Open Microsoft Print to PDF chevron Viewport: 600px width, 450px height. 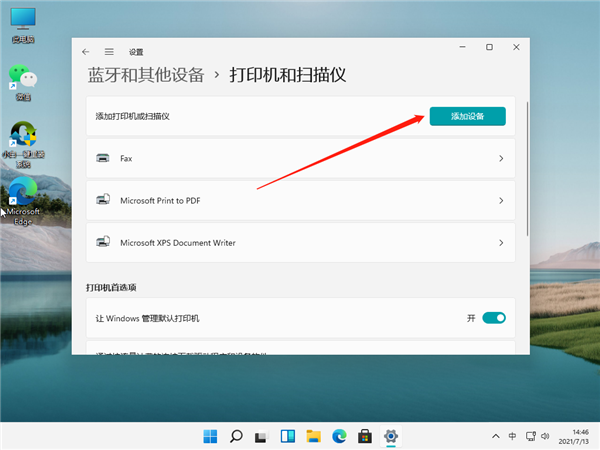coord(500,201)
